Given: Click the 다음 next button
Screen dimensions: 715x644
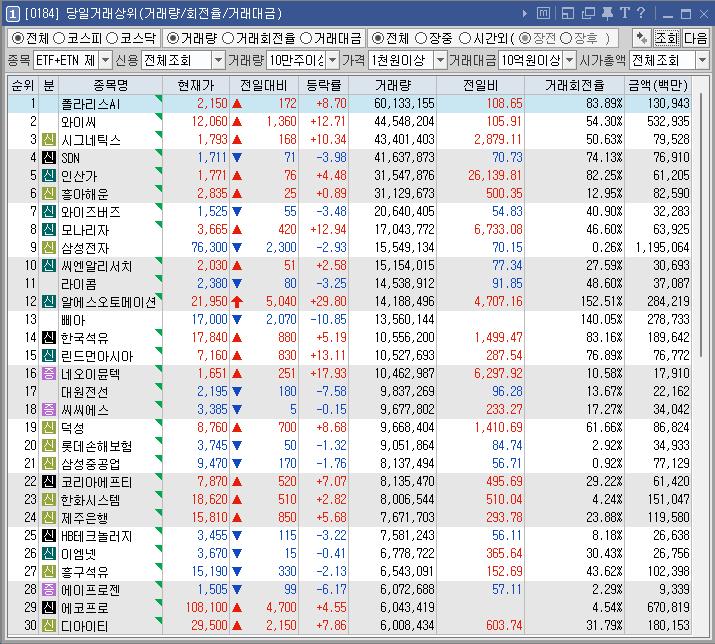Looking at the screenshot, I should [x=695, y=38].
